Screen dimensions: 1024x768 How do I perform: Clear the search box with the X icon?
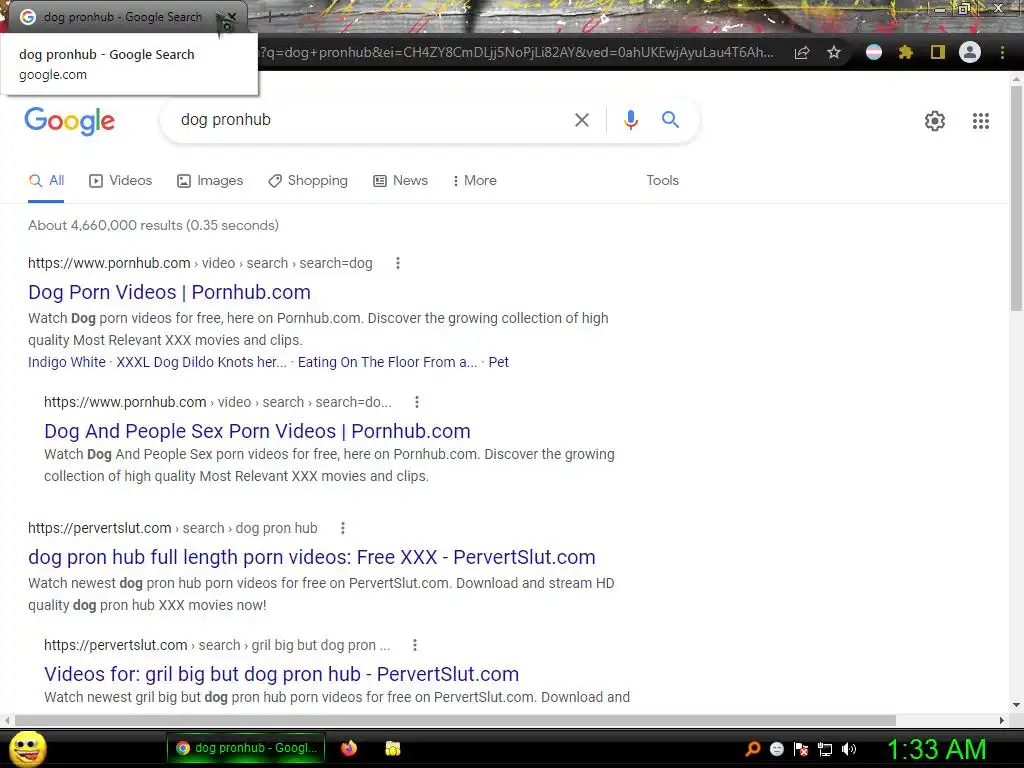(x=581, y=120)
